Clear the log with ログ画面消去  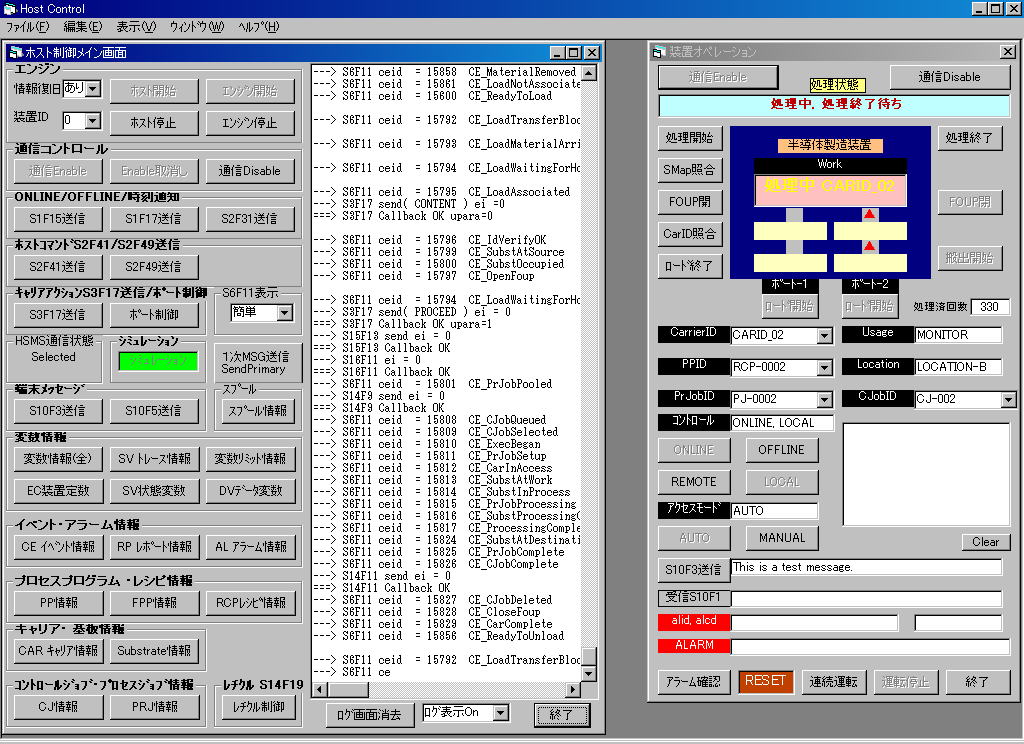click(x=369, y=715)
